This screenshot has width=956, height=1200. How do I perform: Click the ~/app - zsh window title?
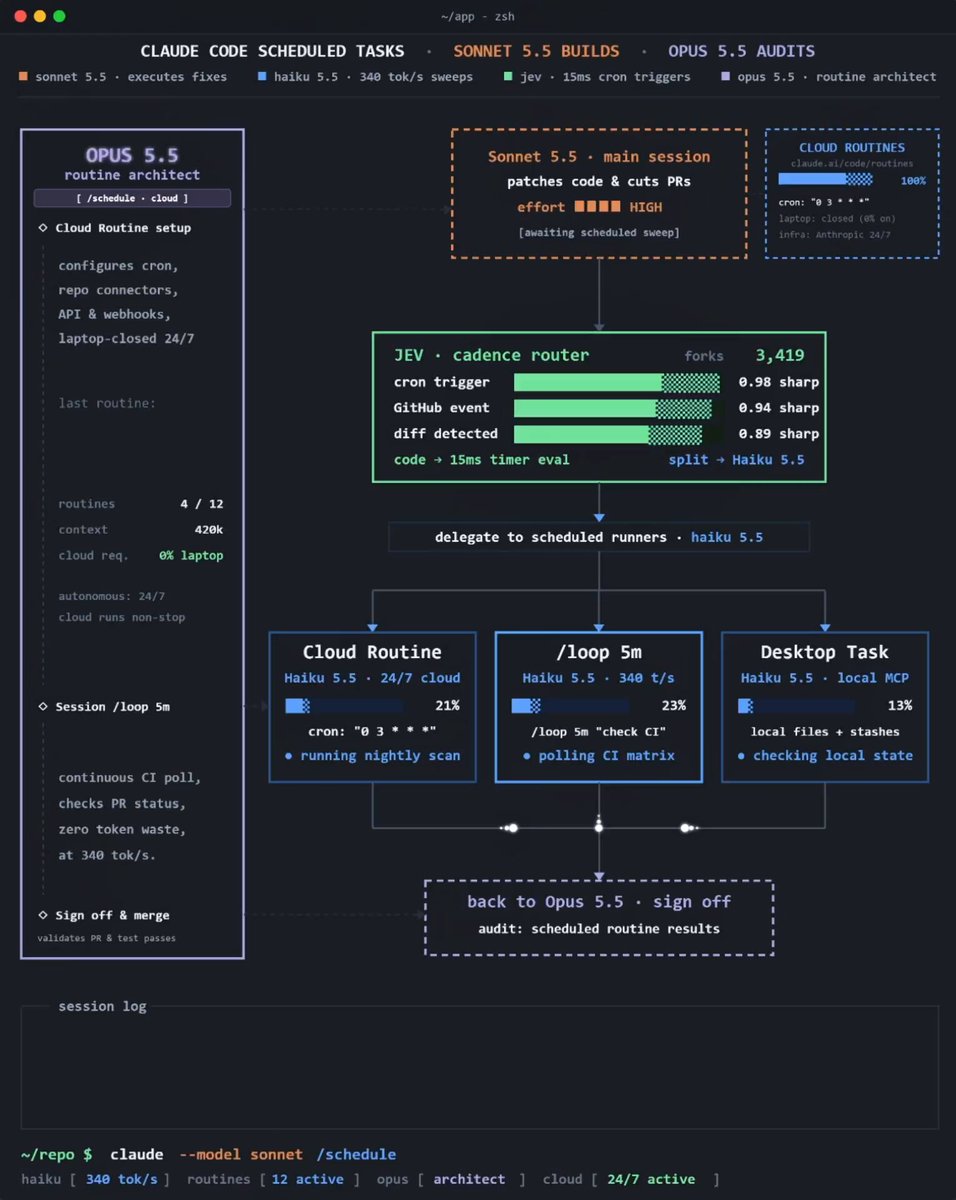pos(478,16)
